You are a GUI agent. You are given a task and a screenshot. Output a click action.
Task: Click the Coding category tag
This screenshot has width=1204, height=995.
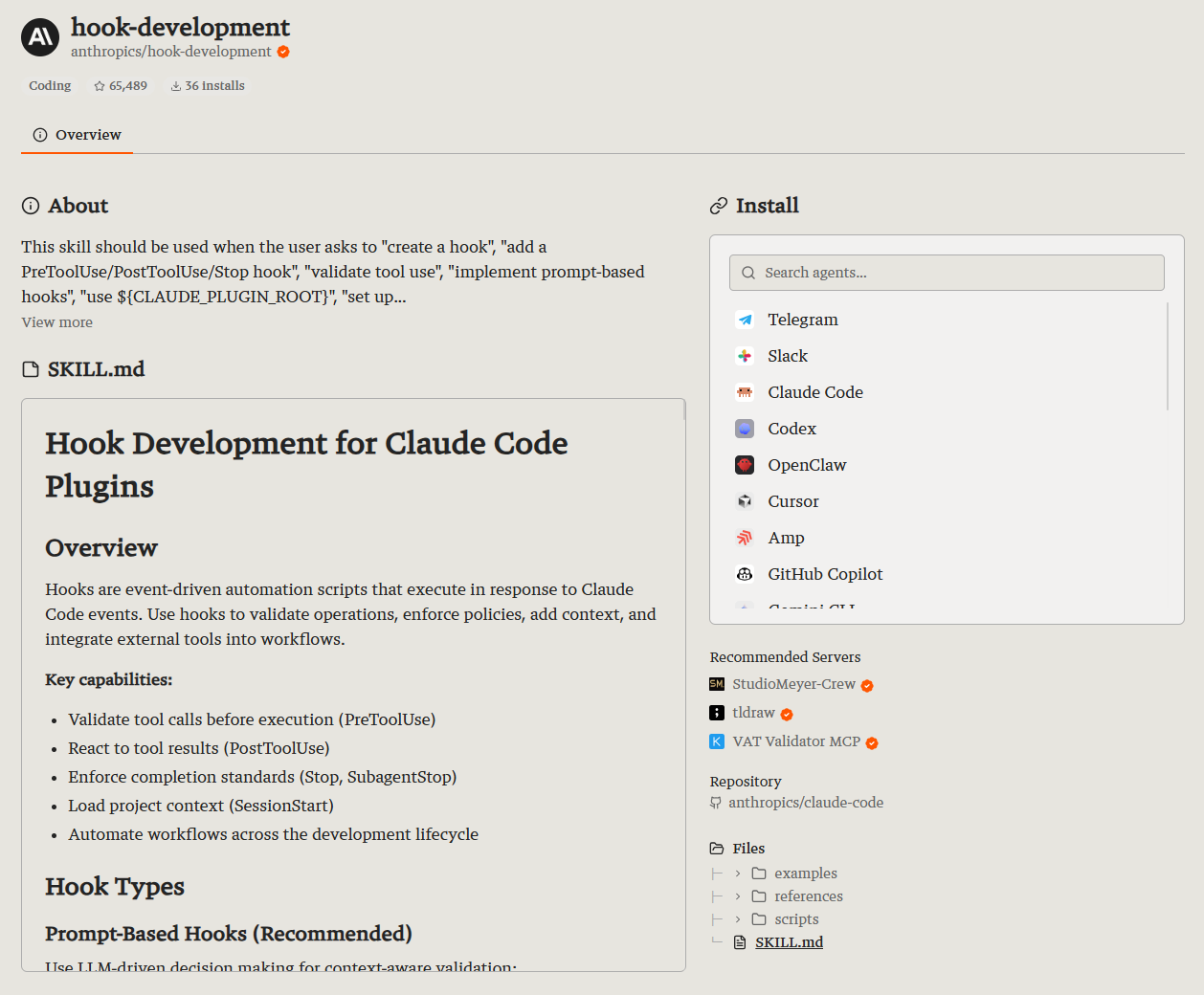pos(50,86)
